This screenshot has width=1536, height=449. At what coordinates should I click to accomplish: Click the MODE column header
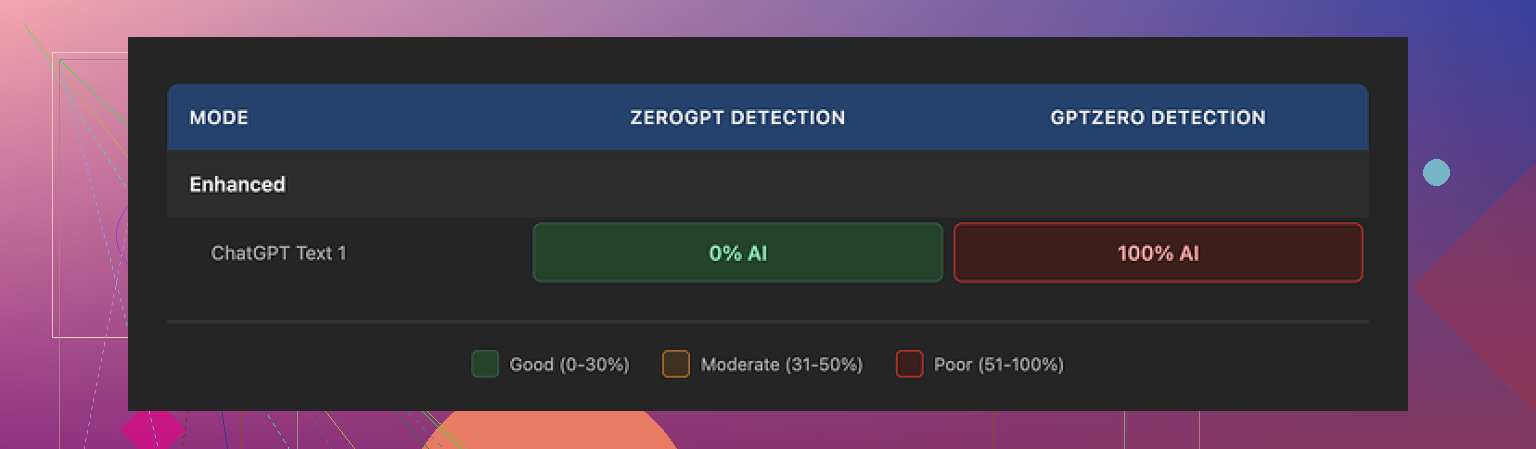coord(219,118)
